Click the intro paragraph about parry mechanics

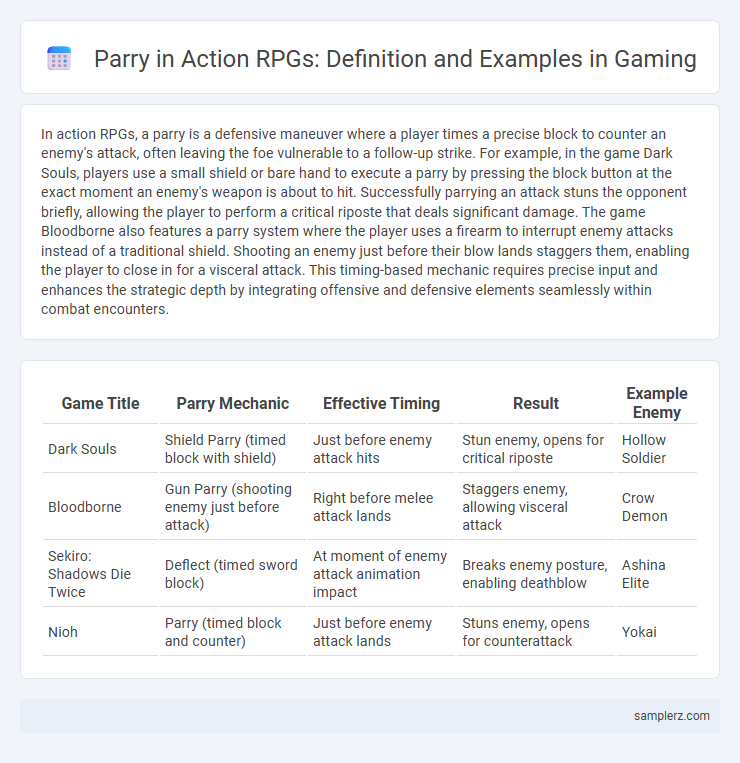pyautogui.click(x=365, y=221)
